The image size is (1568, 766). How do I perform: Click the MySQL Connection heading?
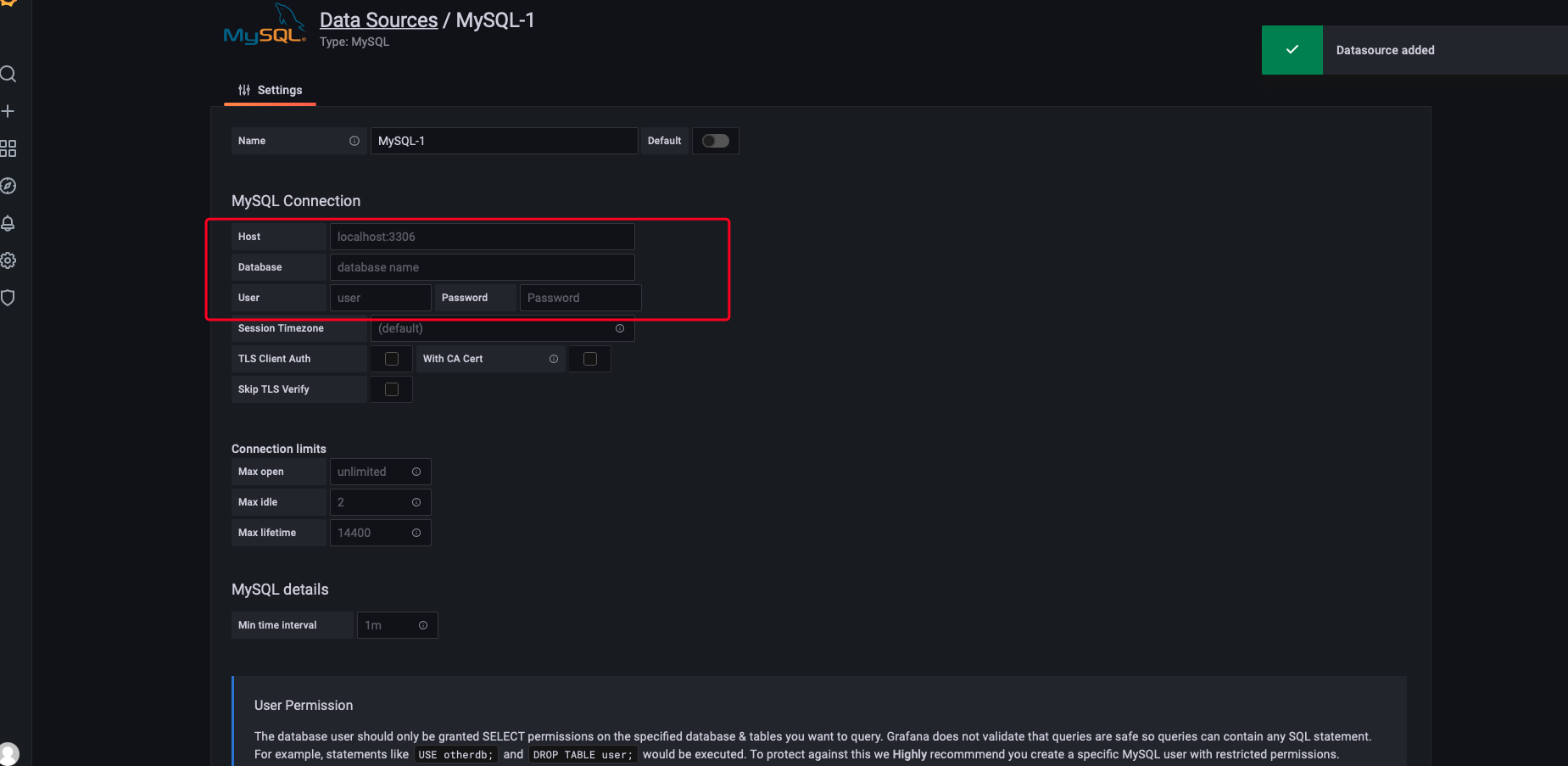tap(296, 201)
